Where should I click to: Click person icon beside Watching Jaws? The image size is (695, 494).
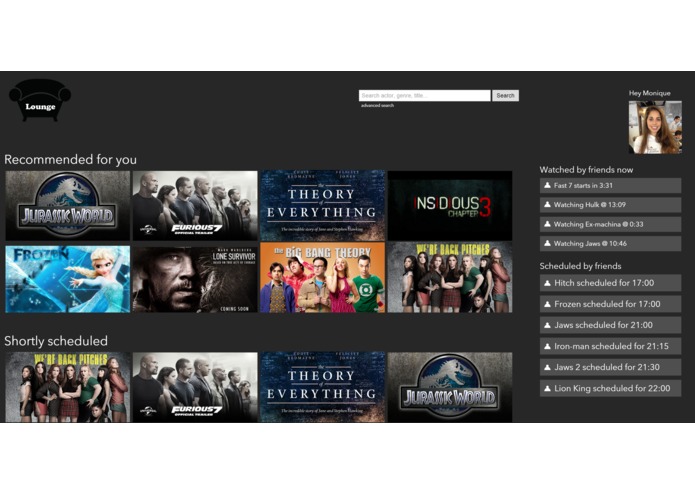[547, 243]
